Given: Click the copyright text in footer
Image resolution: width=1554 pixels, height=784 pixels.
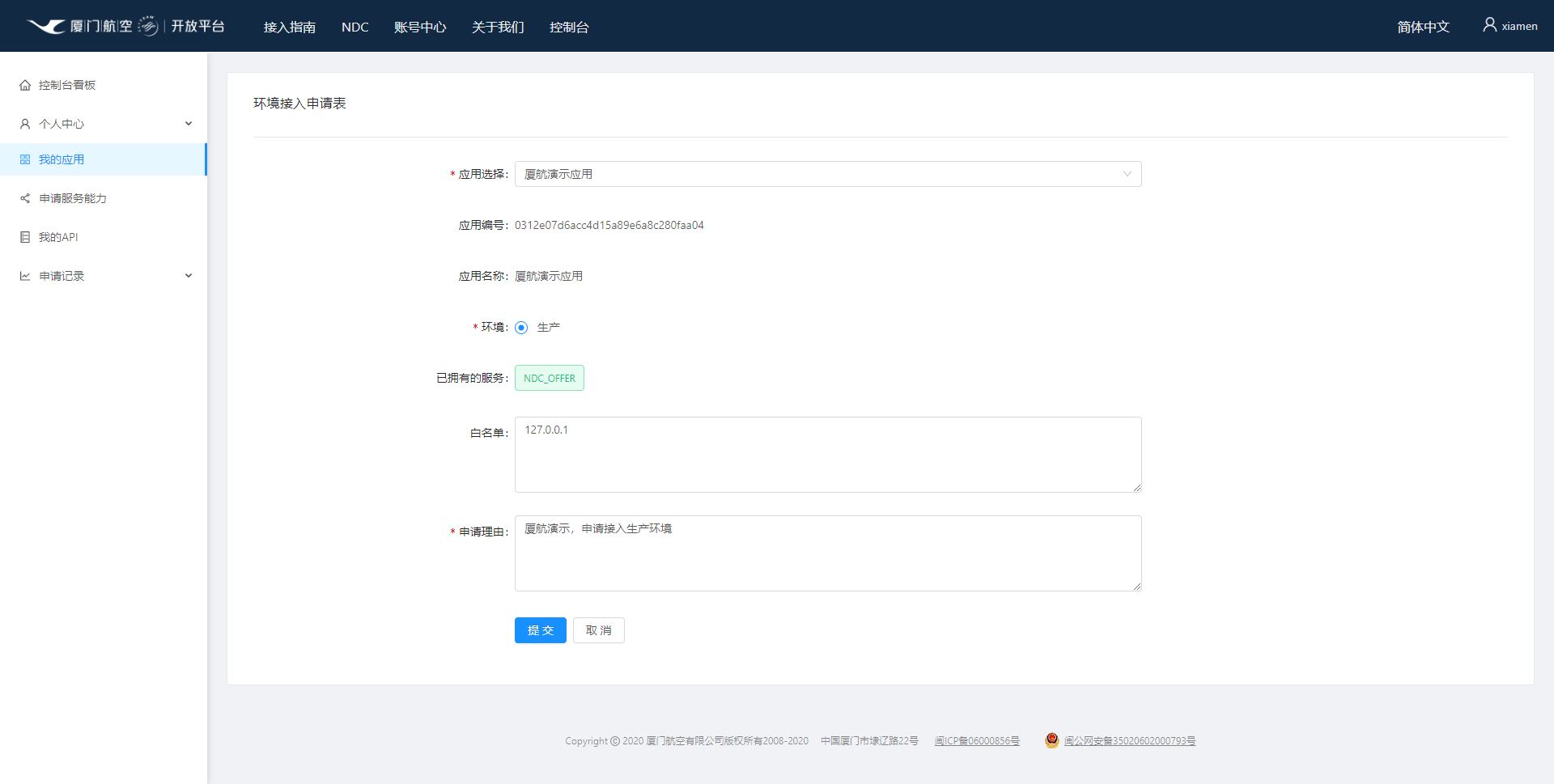Looking at the screenshot, I should click(x=686, y=741).
